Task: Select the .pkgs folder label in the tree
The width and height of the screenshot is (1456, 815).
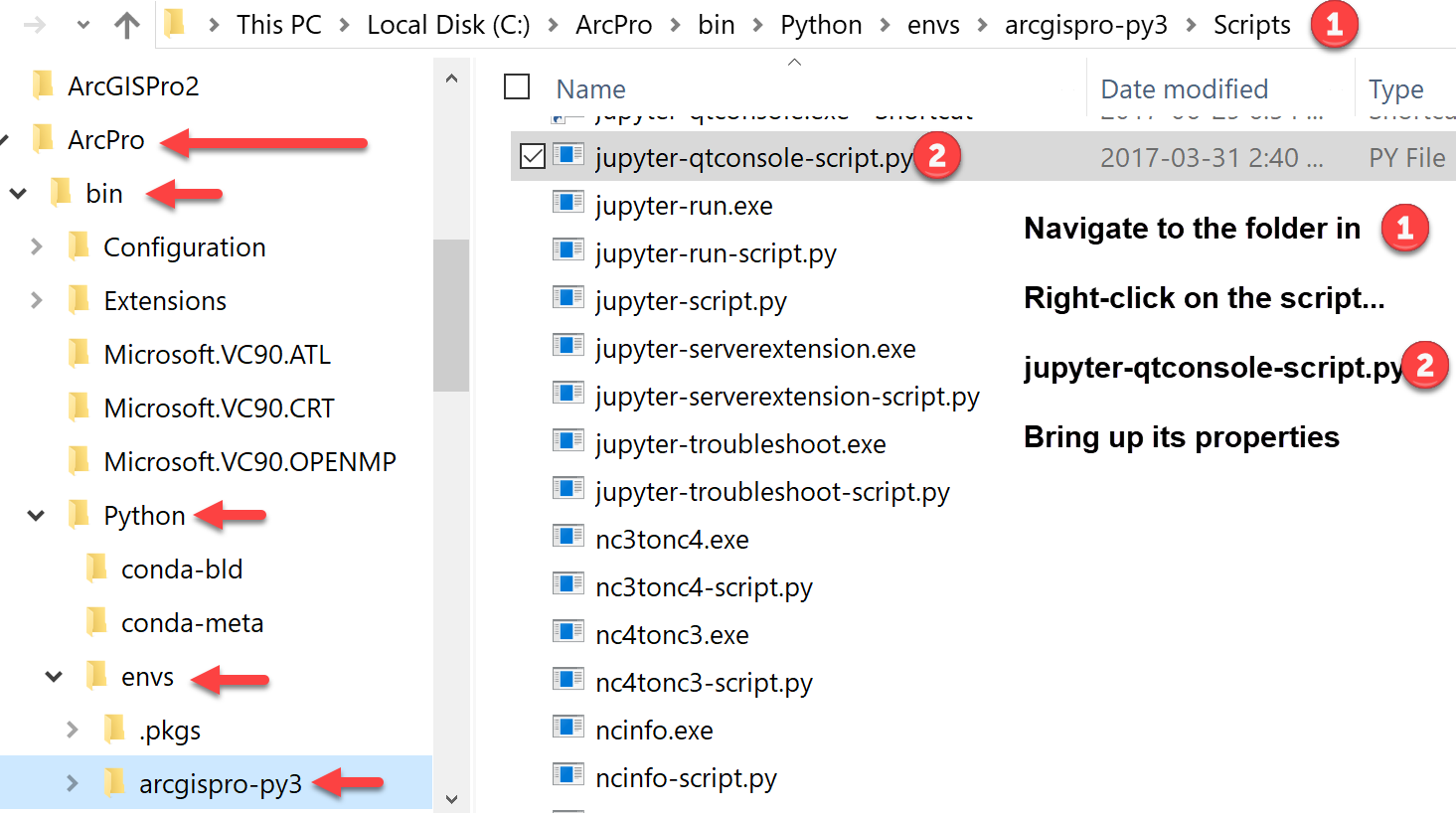Action: click(170, 731)
